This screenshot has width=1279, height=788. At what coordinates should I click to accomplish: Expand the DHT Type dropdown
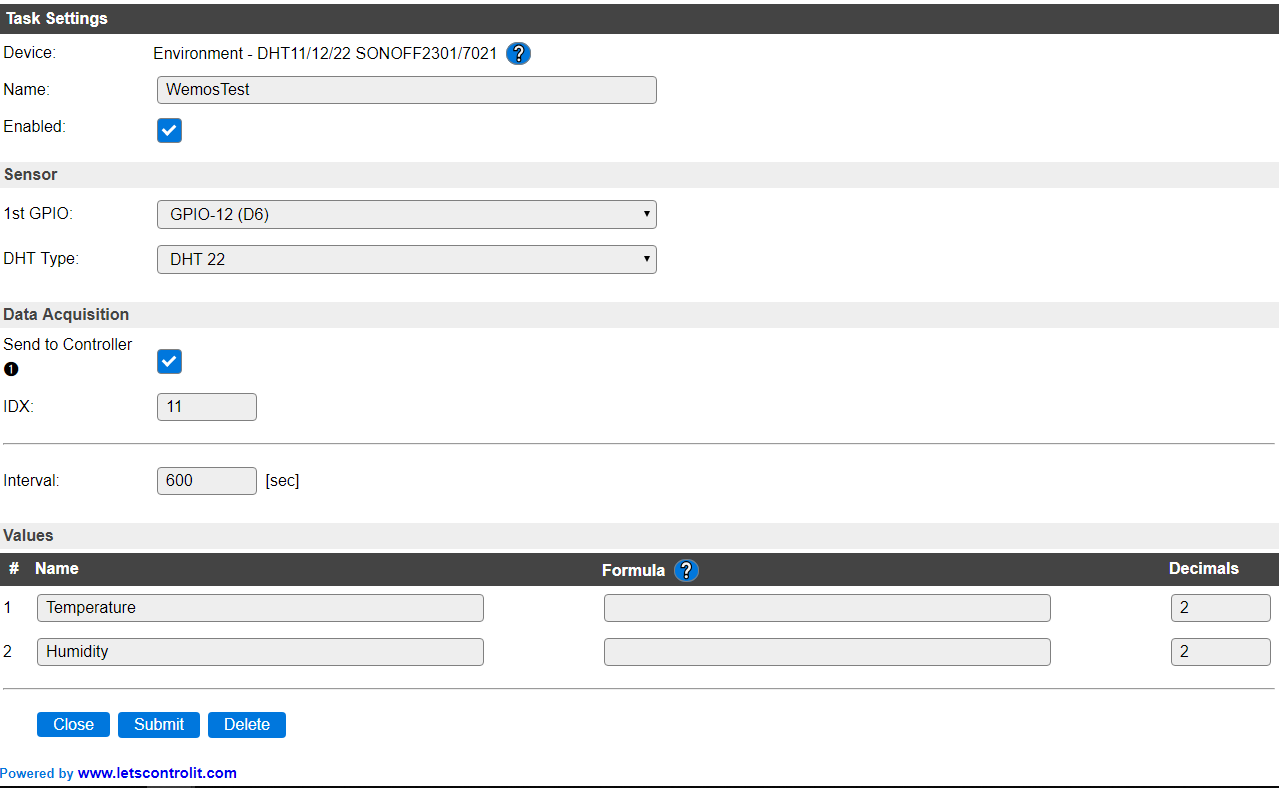click(x=406, y=259)
